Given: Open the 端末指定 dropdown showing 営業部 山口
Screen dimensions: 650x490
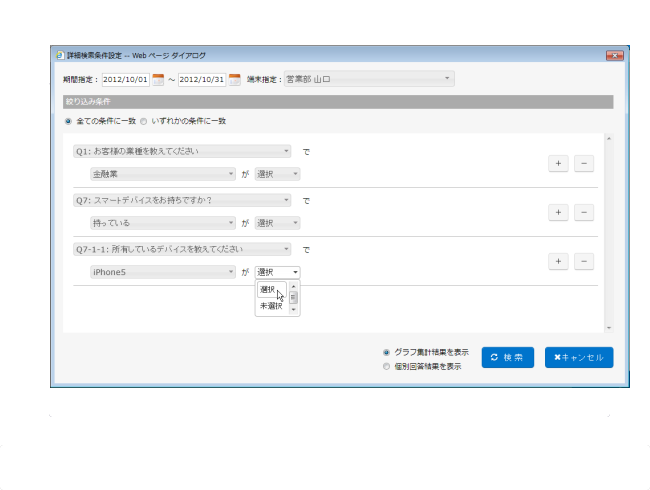Looking at the screenshot, I should click(369, 78).
